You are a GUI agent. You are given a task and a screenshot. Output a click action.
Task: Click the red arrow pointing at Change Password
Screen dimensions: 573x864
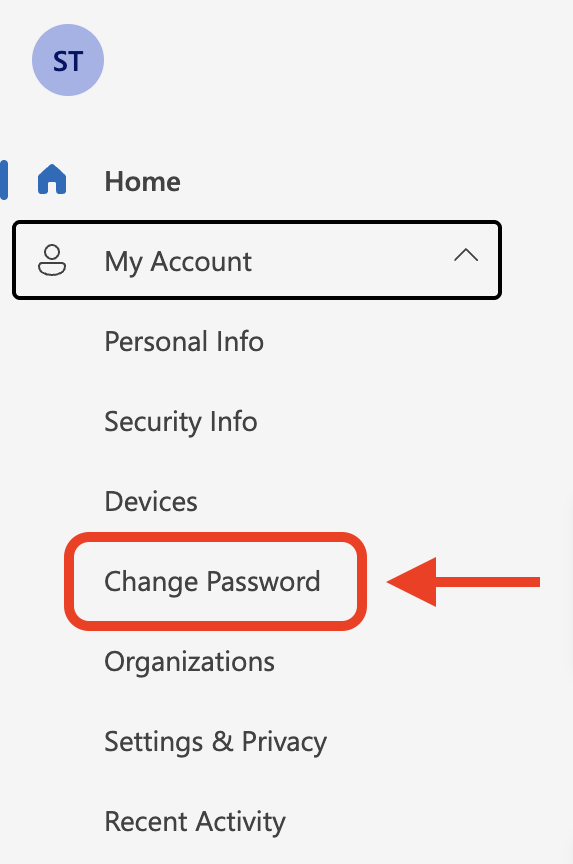coord(463,582)
